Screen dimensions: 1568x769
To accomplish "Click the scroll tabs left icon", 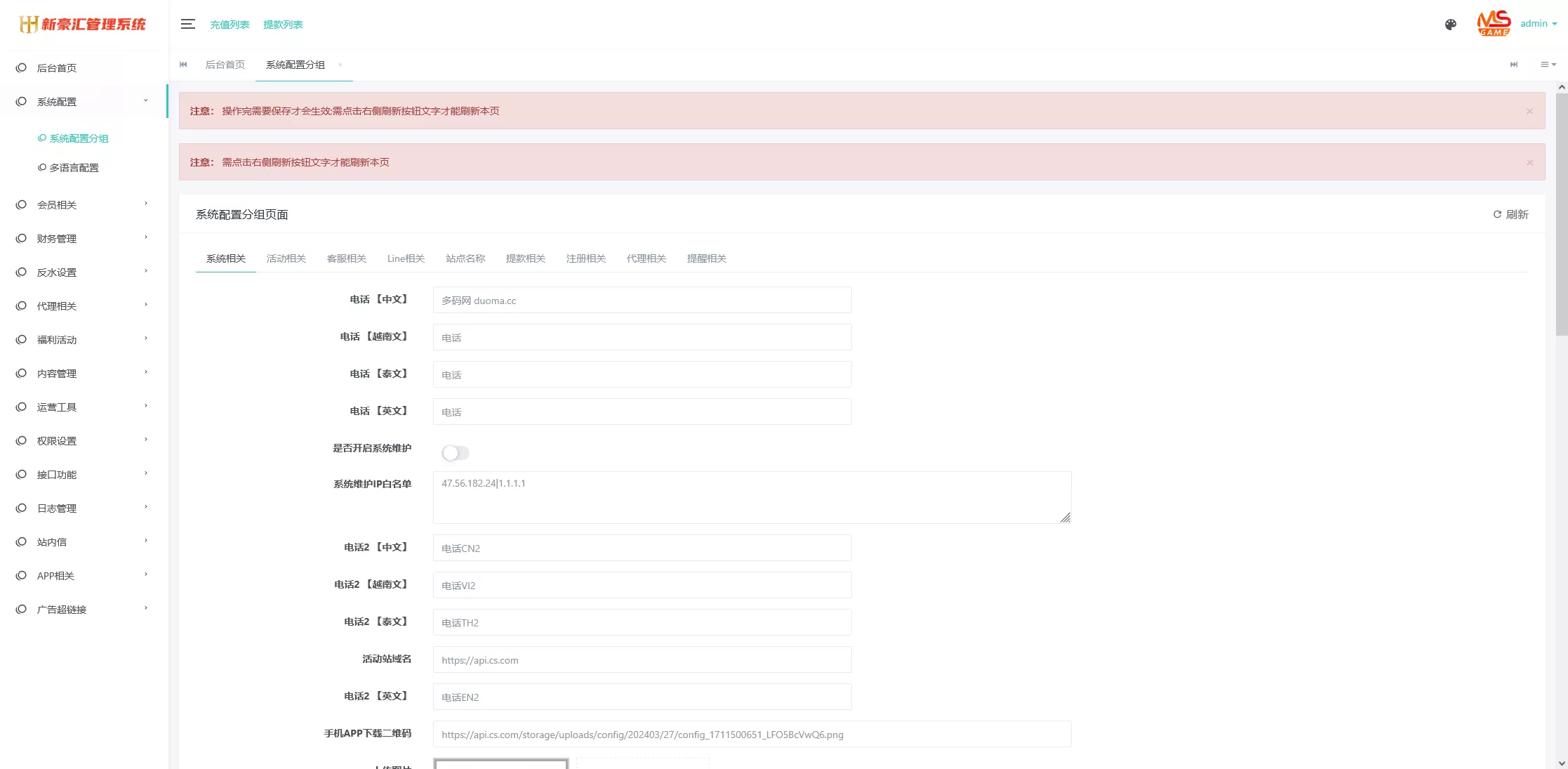I will 183,65.
